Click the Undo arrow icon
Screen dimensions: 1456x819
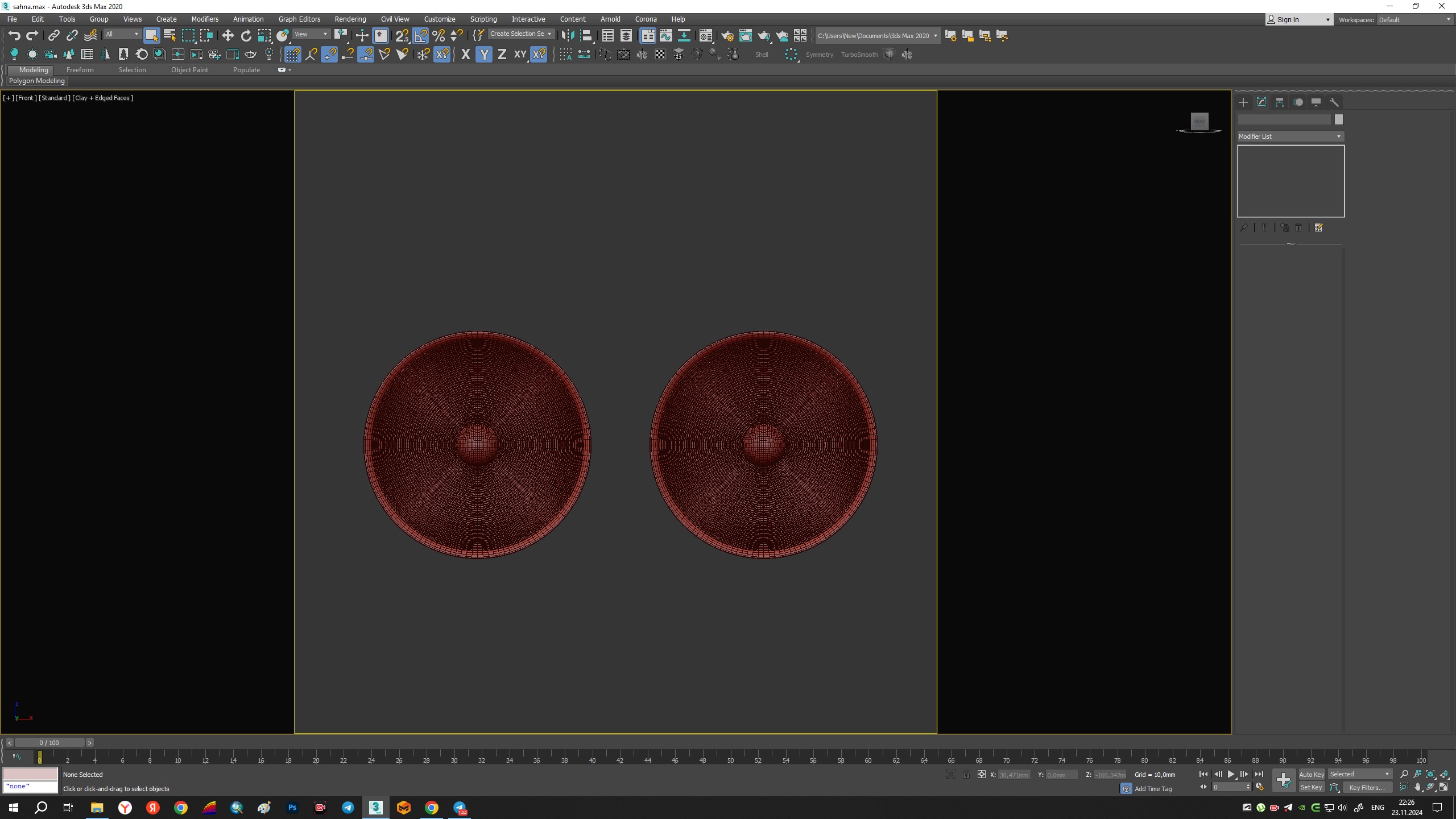tap(14, 36)
